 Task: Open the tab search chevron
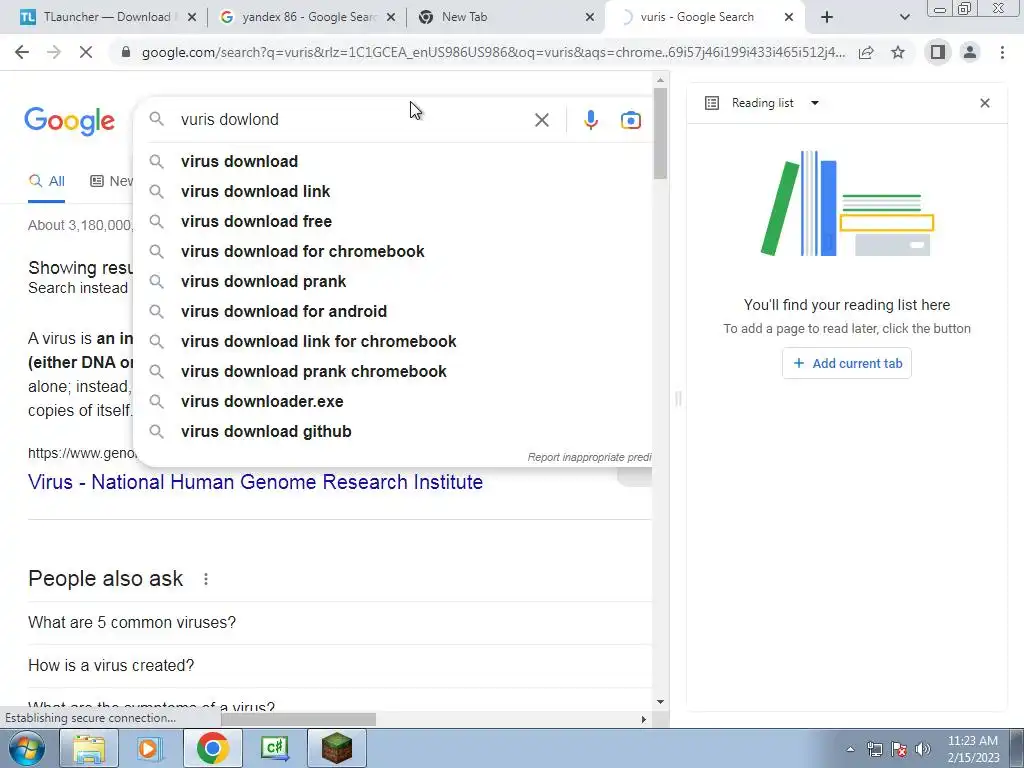tap(904, 18)
